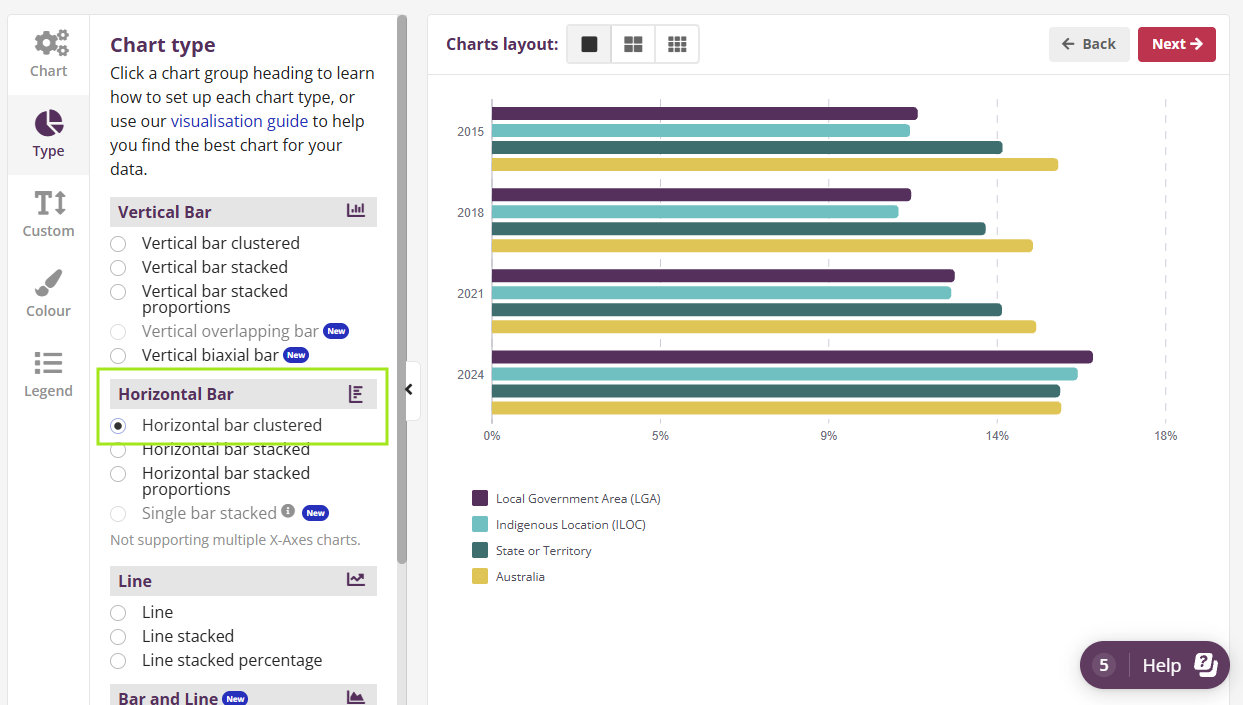Select Vertical bar clustered radio
The height and width of the screenshot is (705, 1243).
pos(118,243)
